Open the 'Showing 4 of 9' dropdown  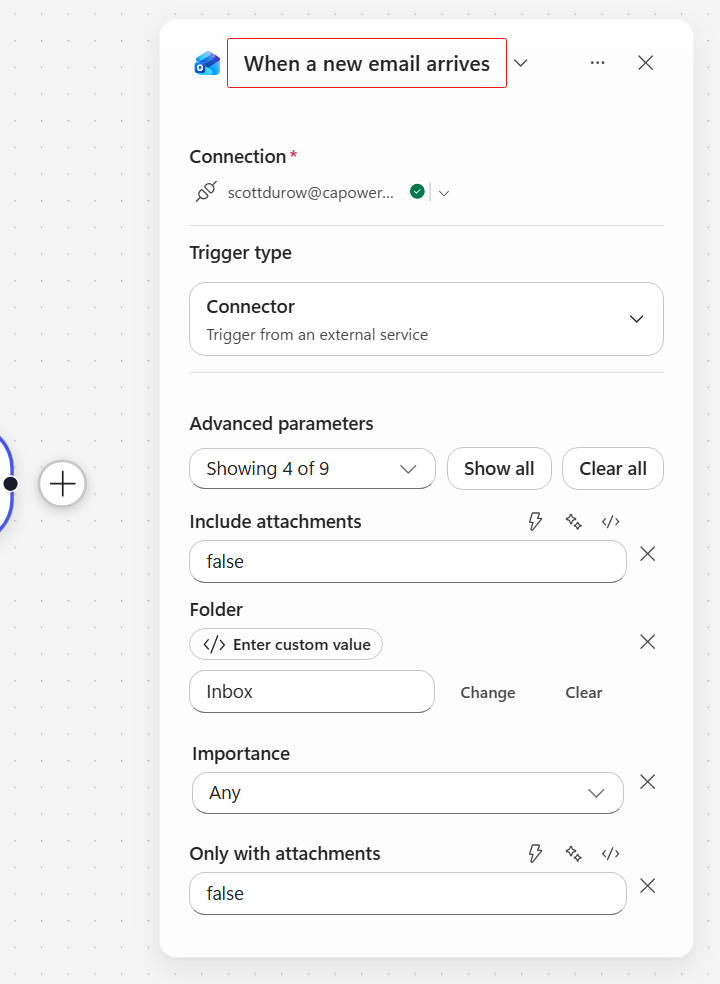pos(312,469)
